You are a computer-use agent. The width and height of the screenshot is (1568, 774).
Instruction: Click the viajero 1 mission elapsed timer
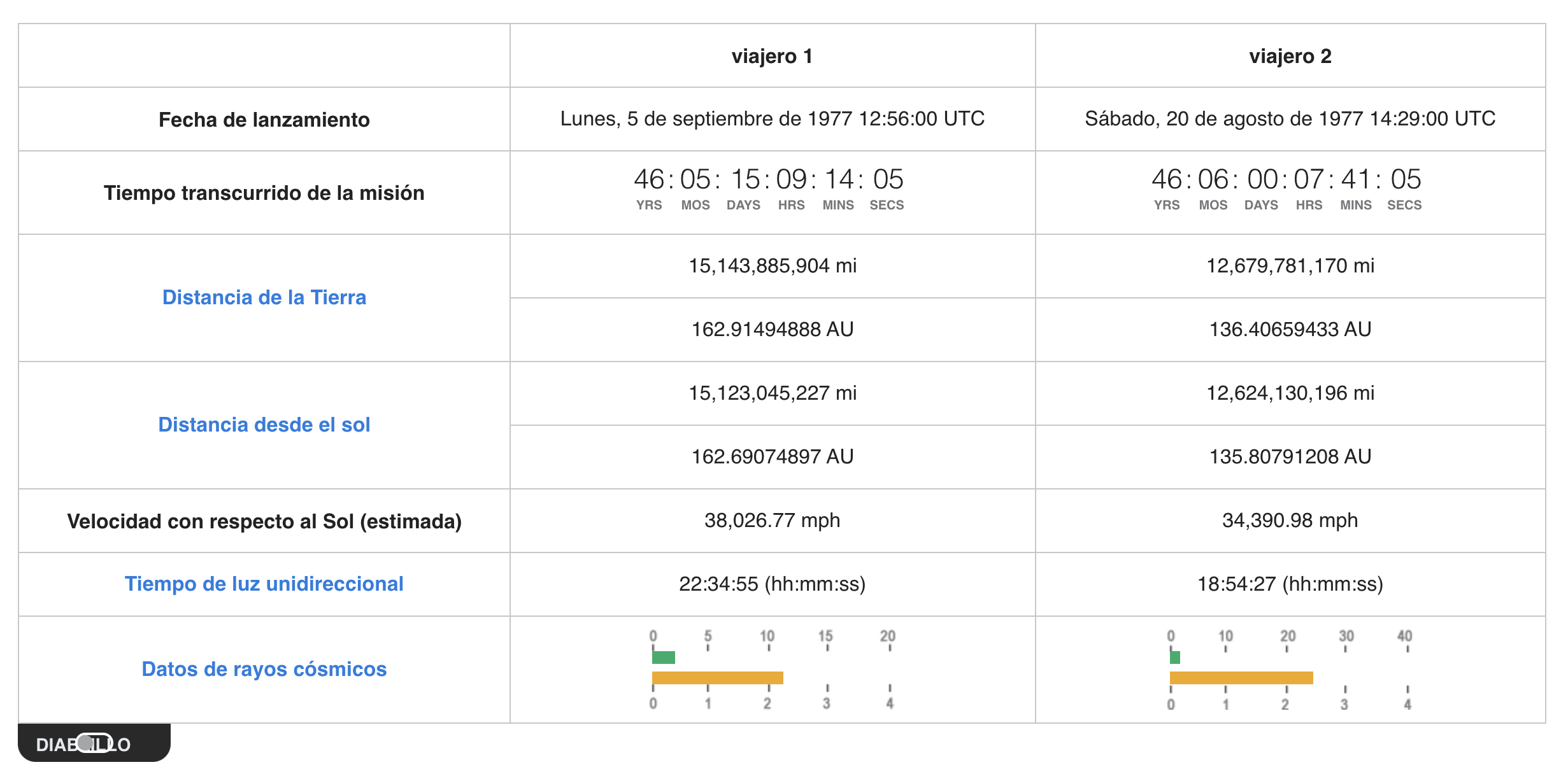pos(769,187)
